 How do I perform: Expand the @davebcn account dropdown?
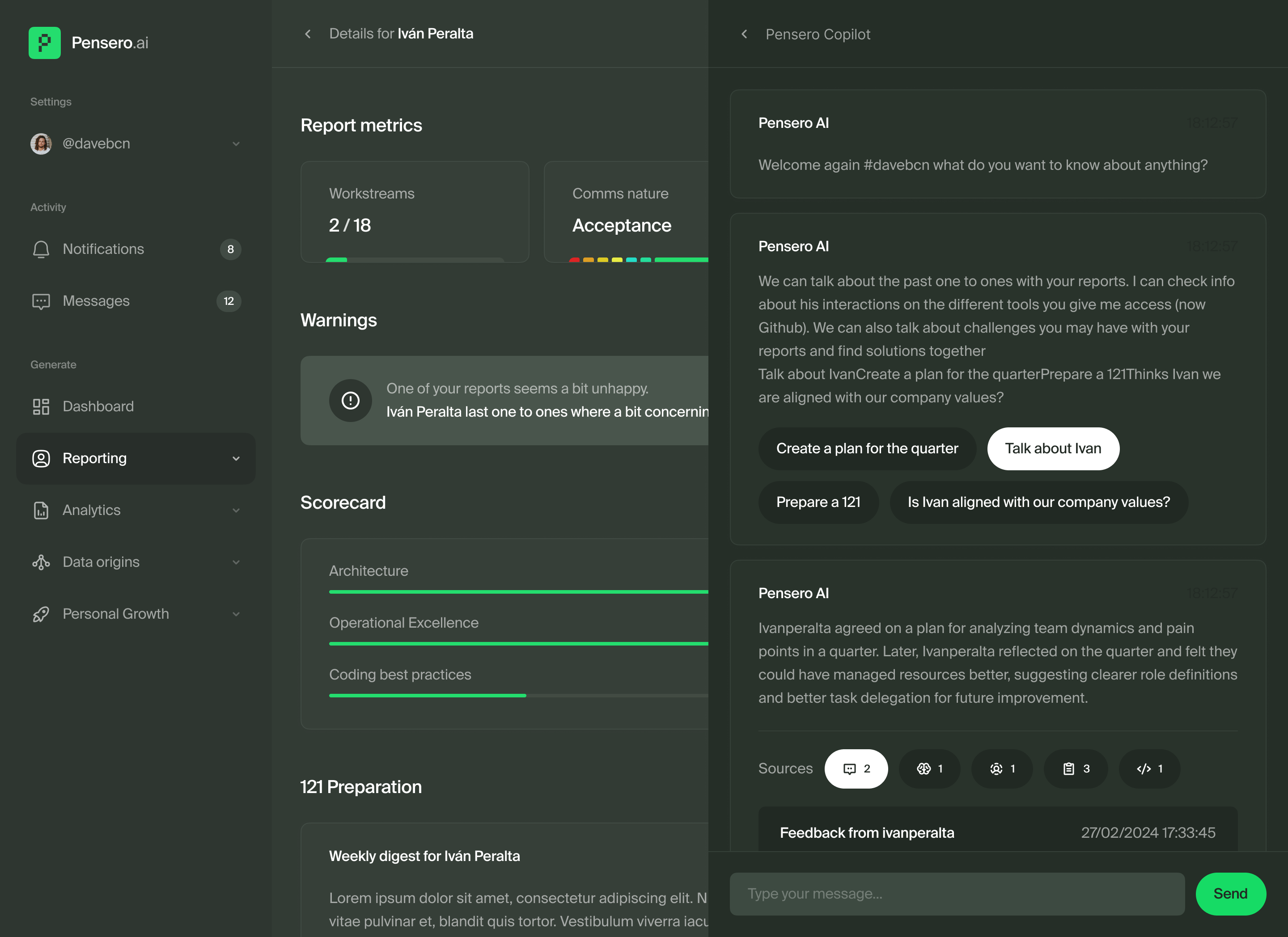(x=236, y=144)
